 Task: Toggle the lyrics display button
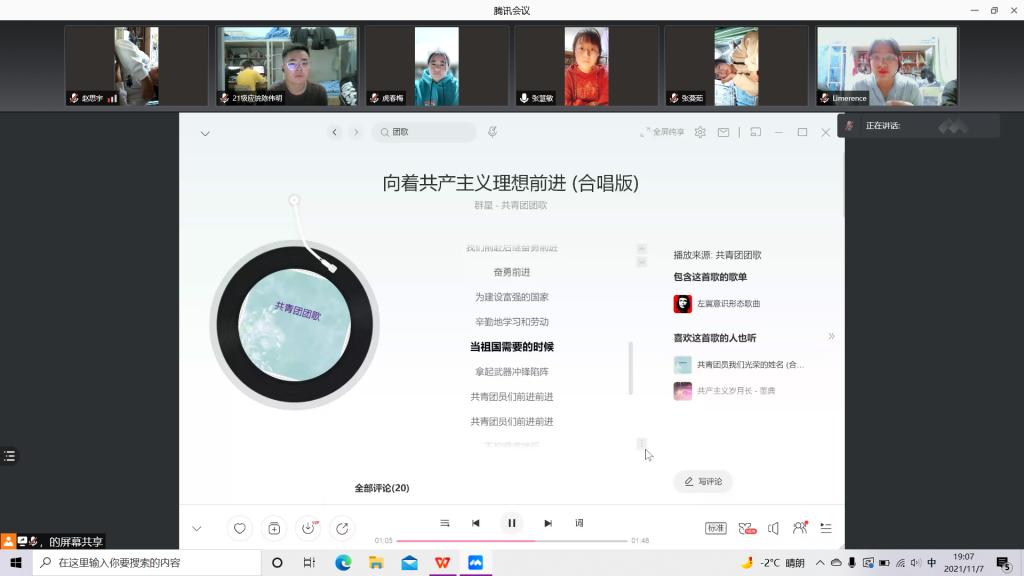point(579,523)
